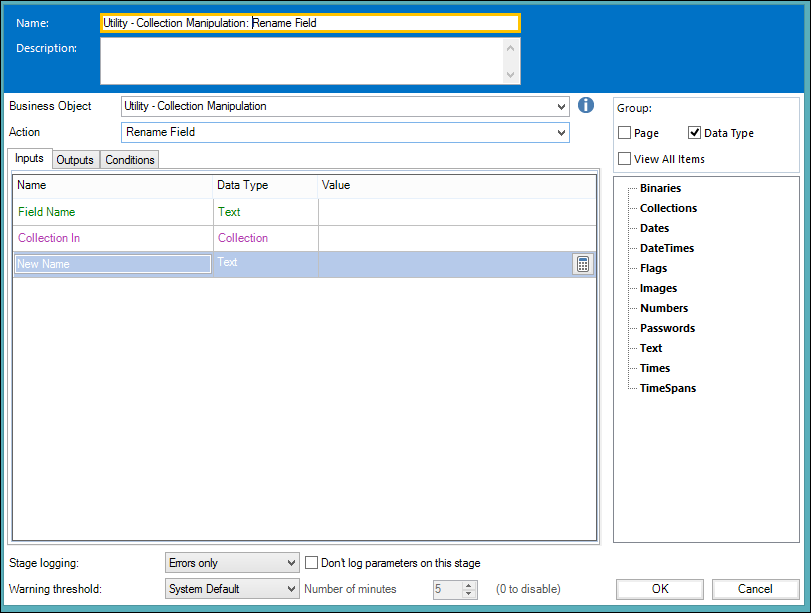
Task: Select the Text node in the tree
Action: point(651,348)
